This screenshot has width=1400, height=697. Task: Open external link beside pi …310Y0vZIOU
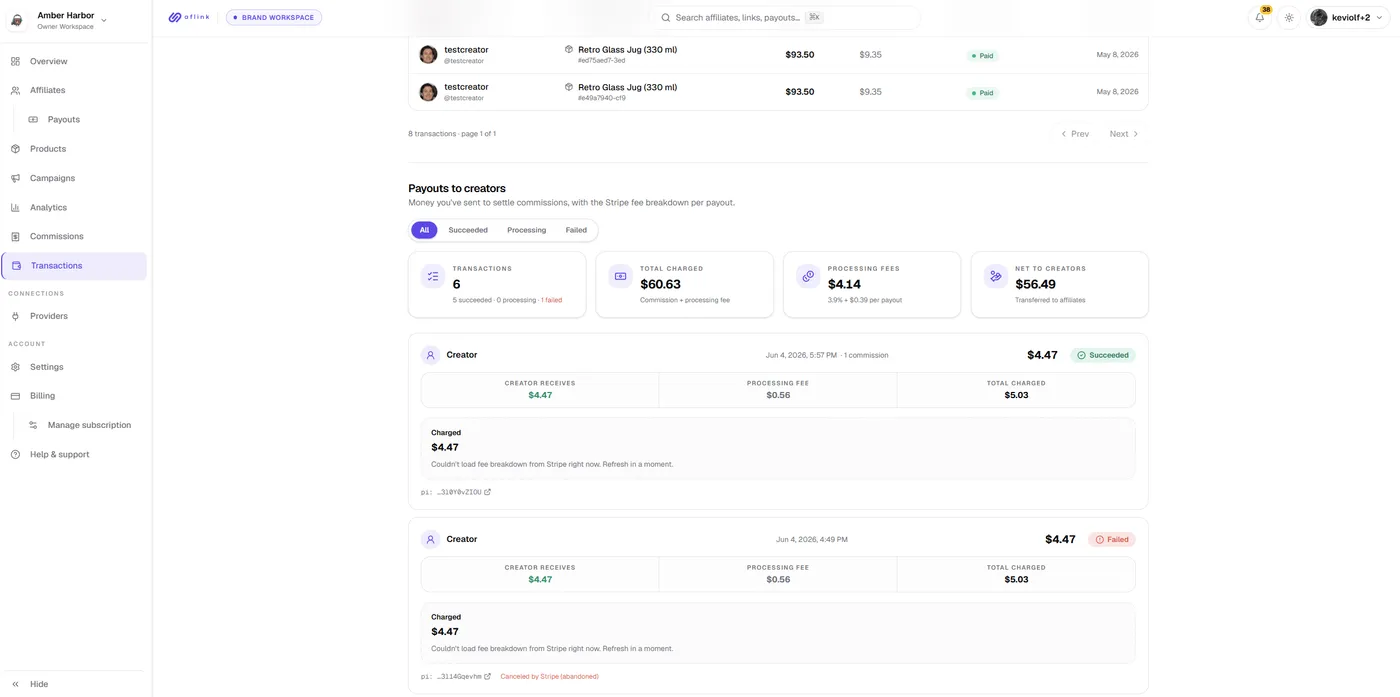coord(488,492)
